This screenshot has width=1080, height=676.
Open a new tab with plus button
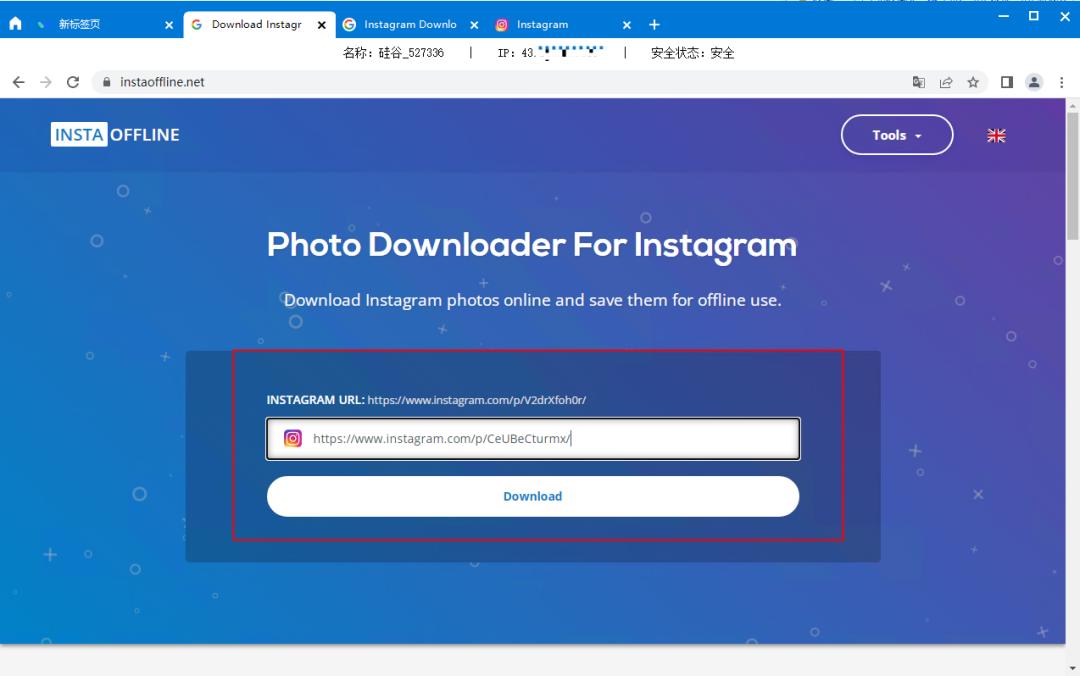point(654,24)
